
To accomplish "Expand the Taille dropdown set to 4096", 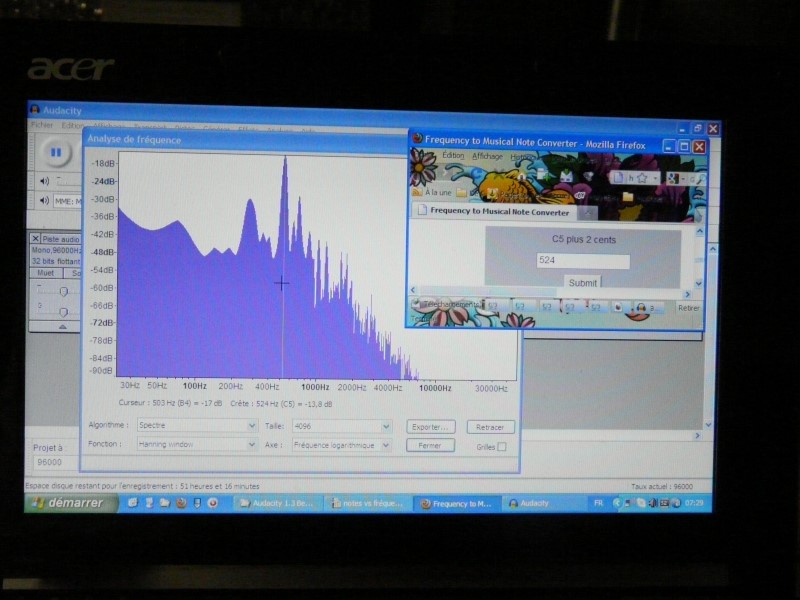I will [341, 426].
